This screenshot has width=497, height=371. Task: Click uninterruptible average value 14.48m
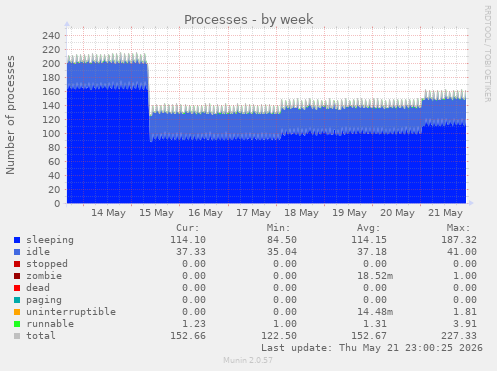(x=375, y=312)
